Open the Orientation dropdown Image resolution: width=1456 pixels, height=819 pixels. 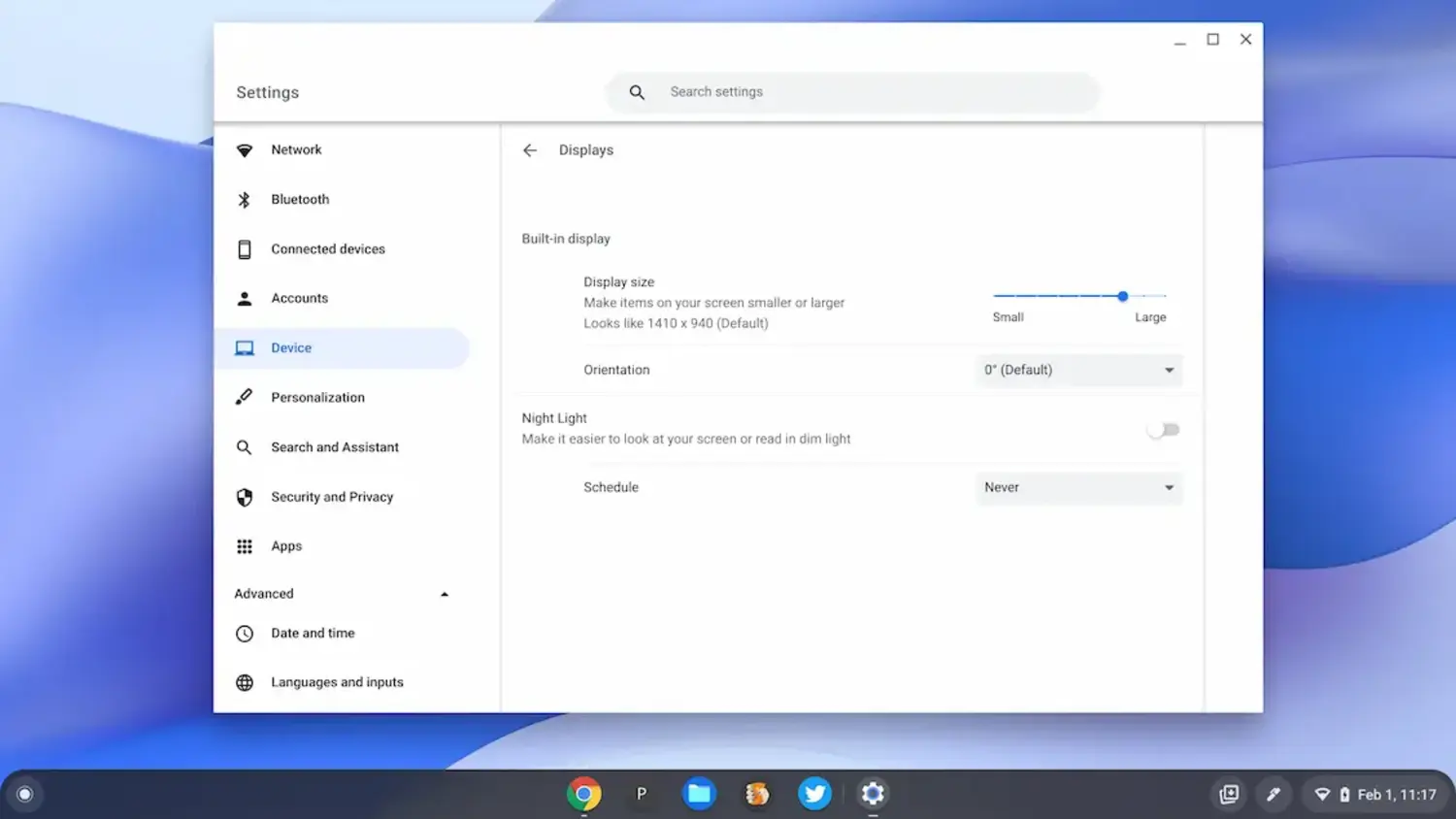(1078, 370)
